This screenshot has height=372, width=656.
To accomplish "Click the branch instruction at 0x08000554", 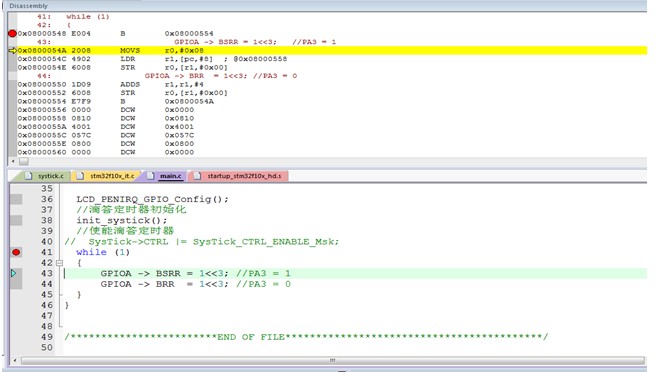I will point(115,101).
